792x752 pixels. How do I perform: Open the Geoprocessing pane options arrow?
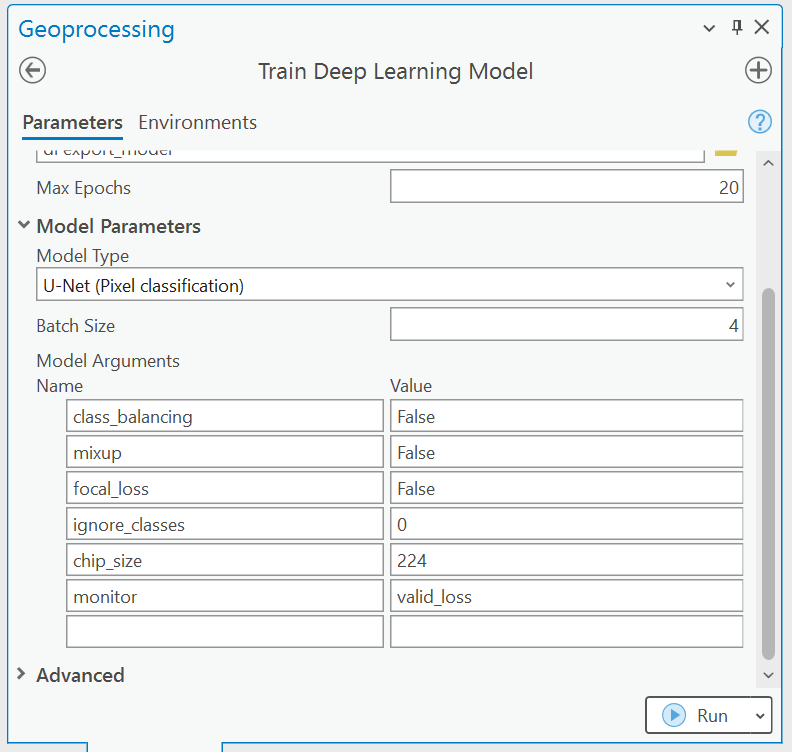pyautogui.click(x=710, y=28)
